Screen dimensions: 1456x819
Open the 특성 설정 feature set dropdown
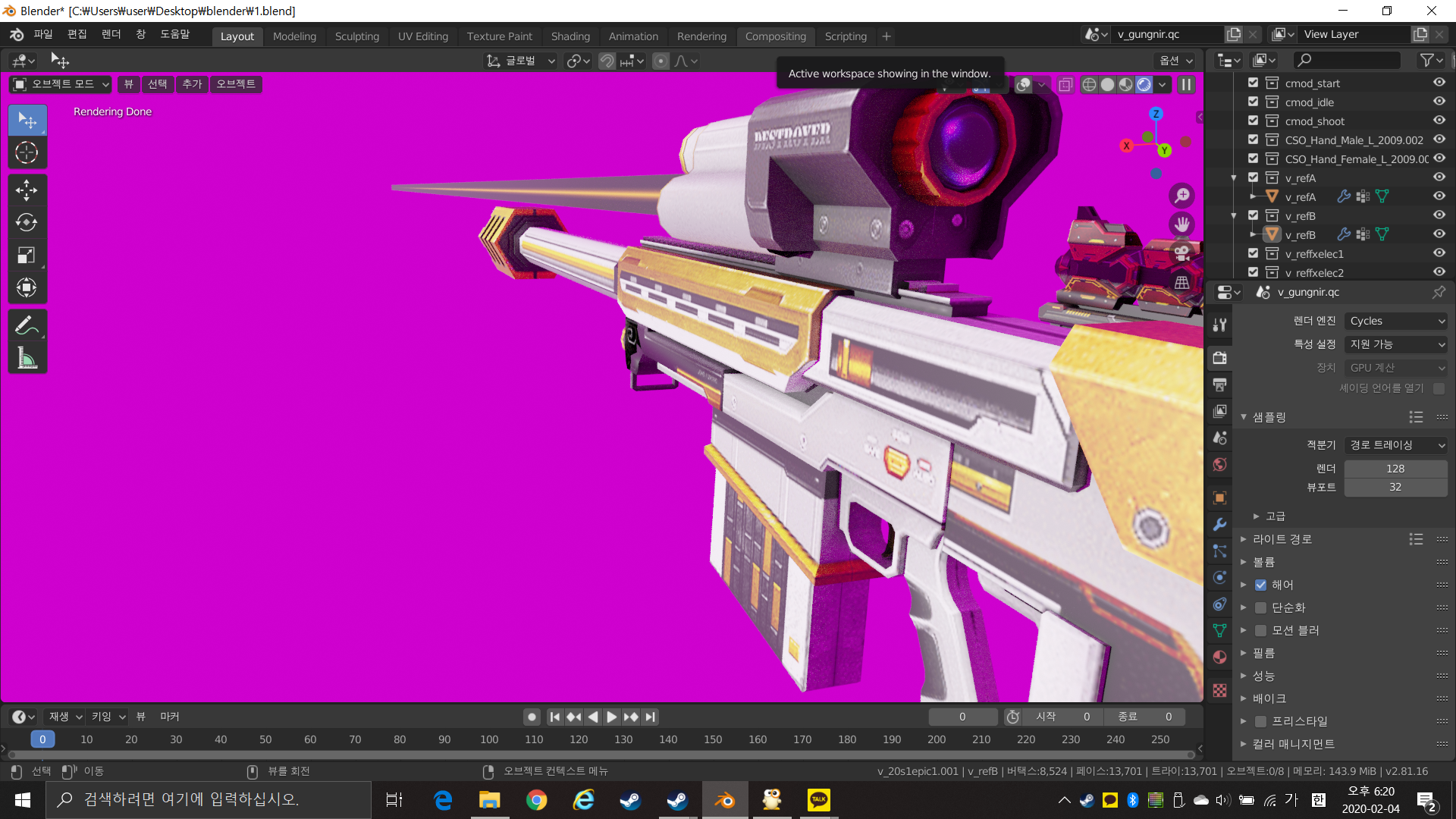(x=1396, y=344)
